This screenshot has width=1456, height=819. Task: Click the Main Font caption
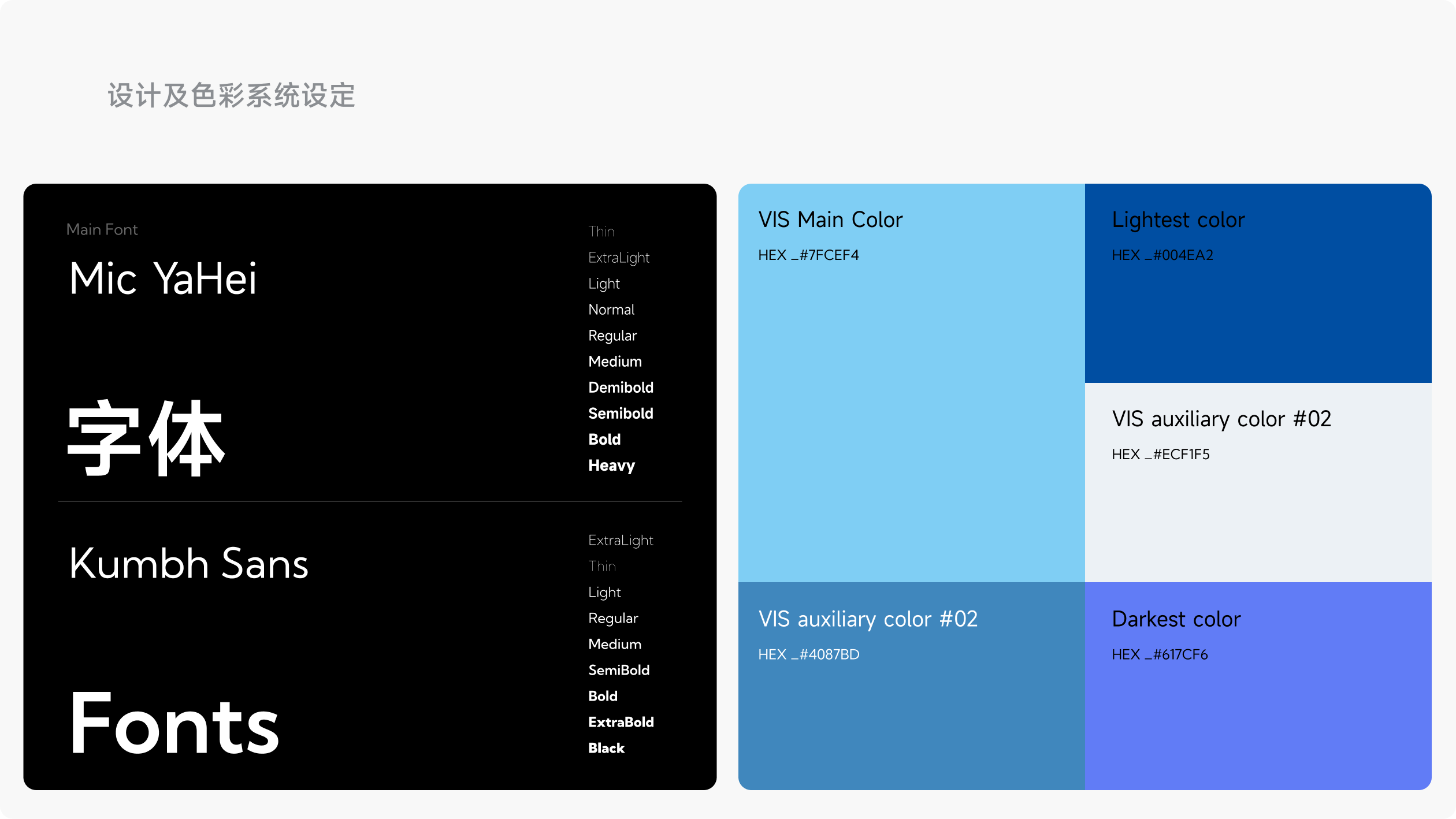pos(102,229)
